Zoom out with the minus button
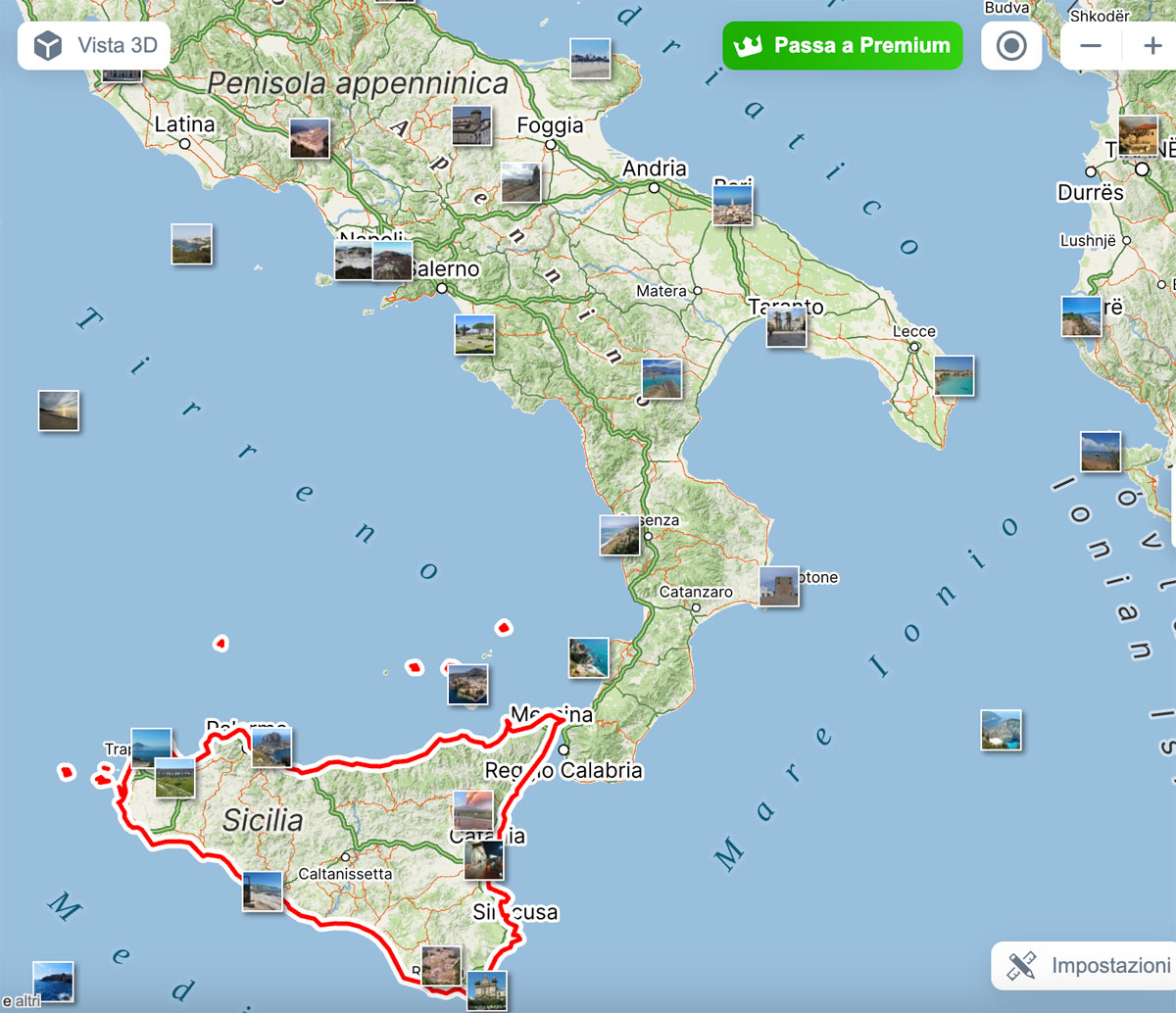 [x=1091, y=46]
